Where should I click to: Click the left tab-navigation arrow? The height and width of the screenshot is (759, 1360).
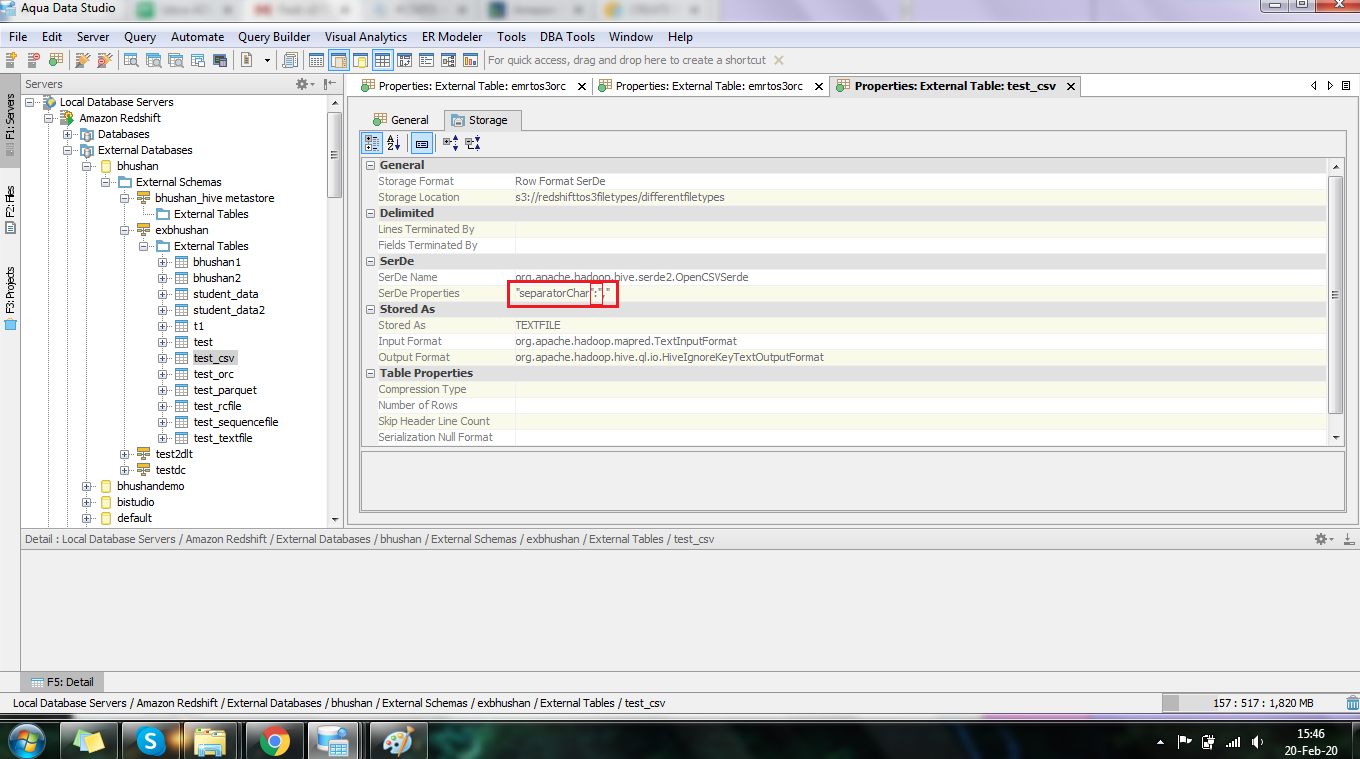(x=1314, y=86)
